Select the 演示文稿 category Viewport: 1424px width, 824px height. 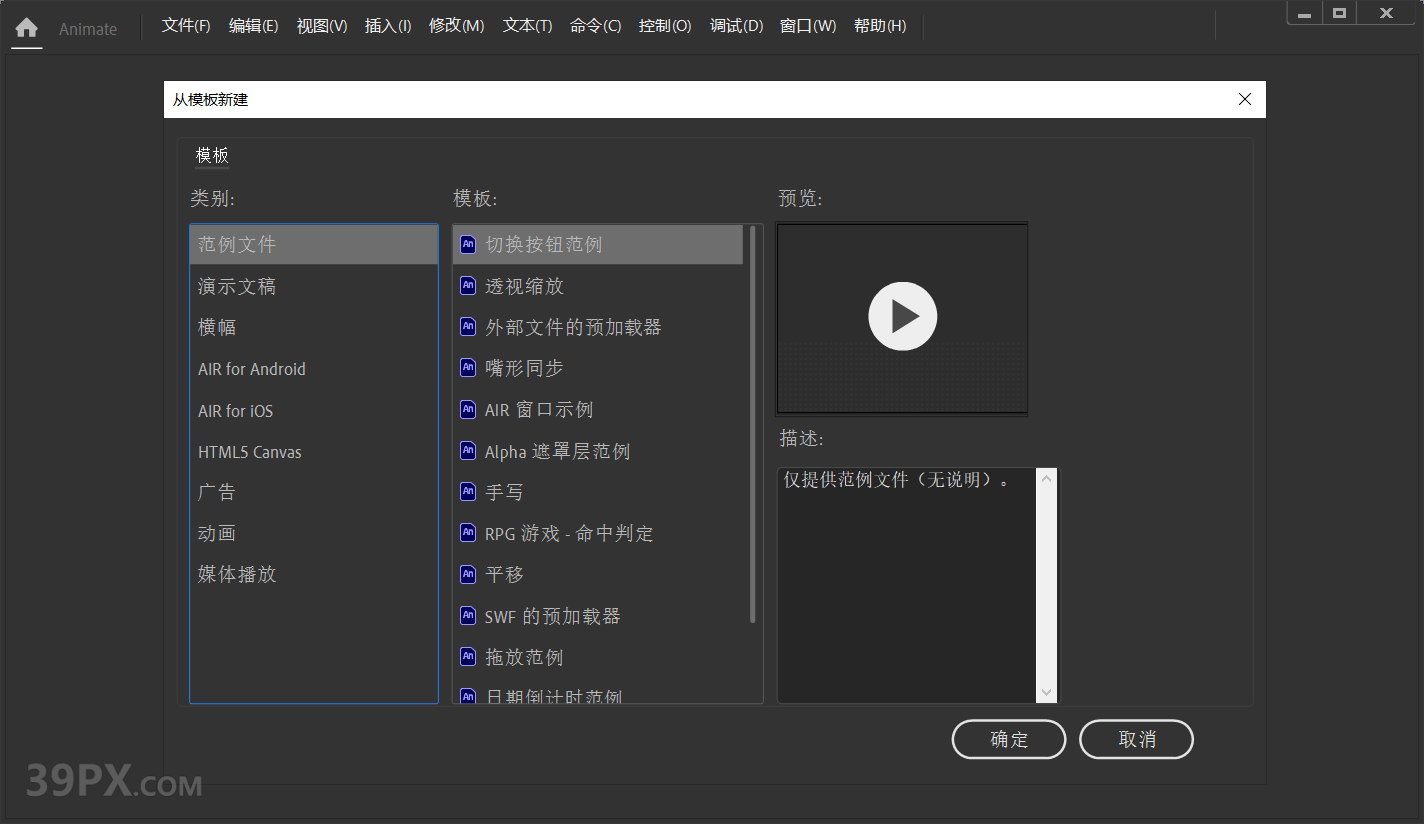(314, 286)
